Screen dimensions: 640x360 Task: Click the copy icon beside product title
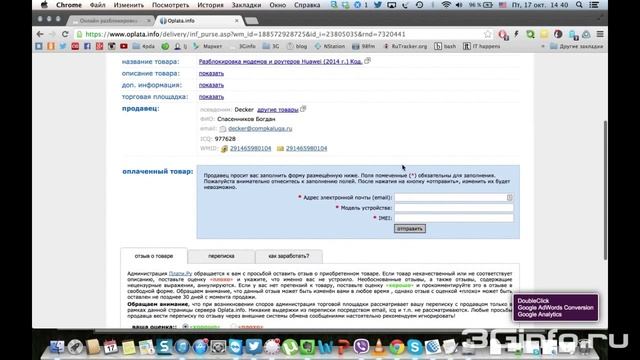(x=367, y=61)
